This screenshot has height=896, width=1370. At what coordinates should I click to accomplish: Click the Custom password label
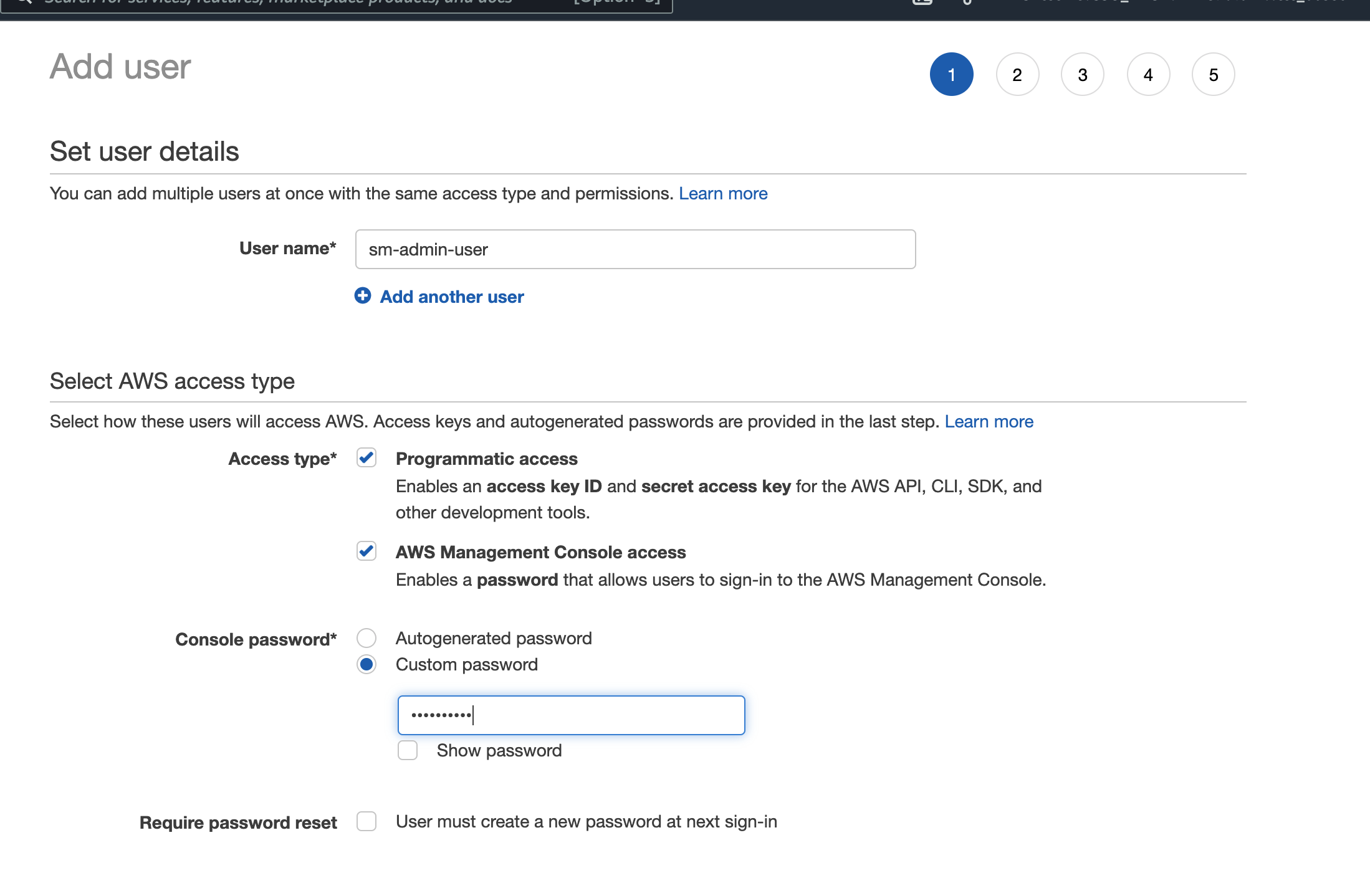coord(466,665)
